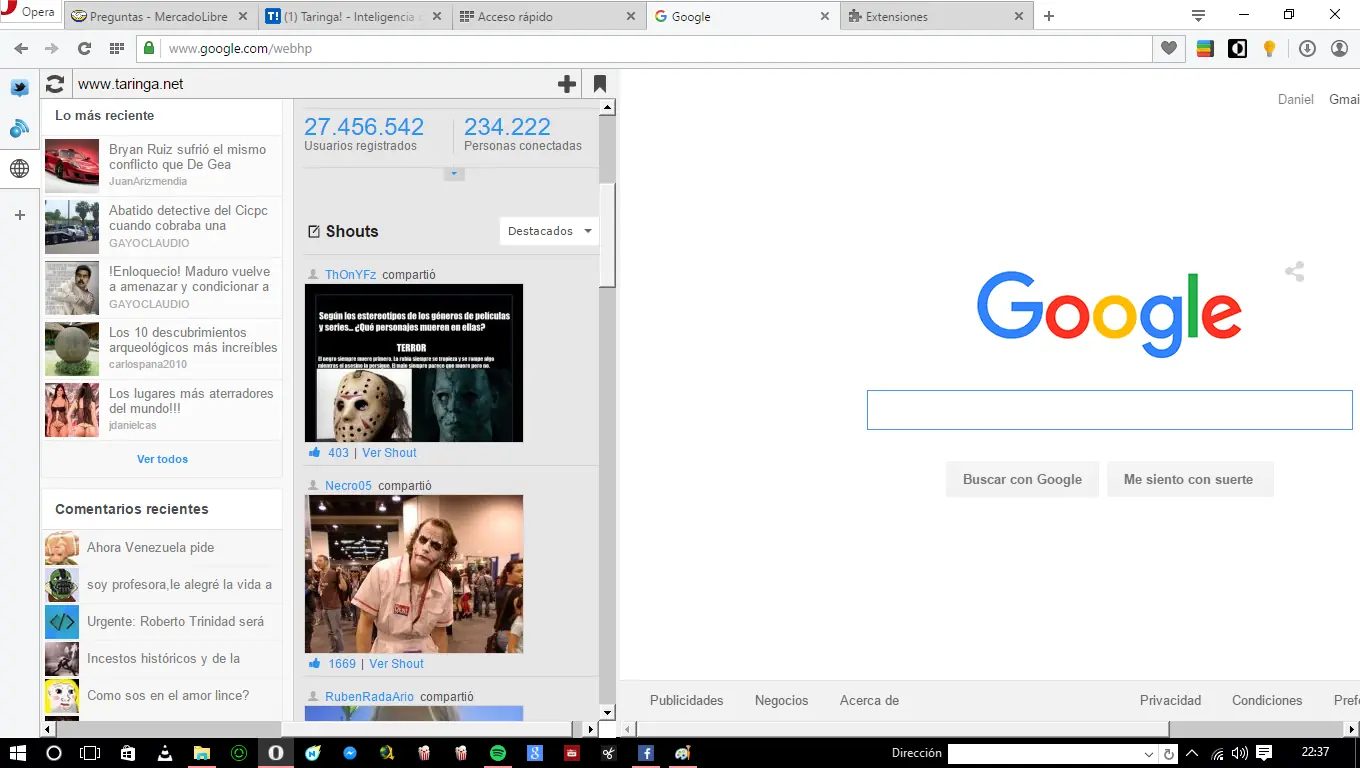The width and height of the screenshot is (1360, 768).
Task: Select the globe web panel icon
Action: 19,169
